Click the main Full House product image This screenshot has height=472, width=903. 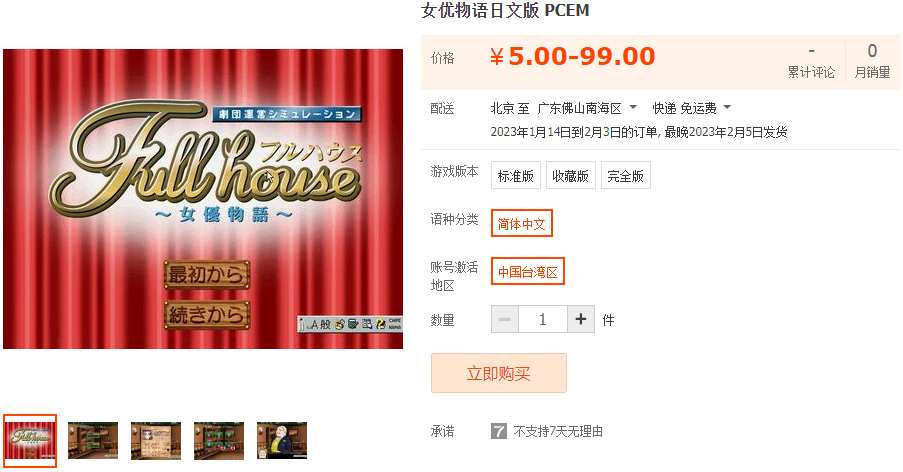click(x=203, y=199)
